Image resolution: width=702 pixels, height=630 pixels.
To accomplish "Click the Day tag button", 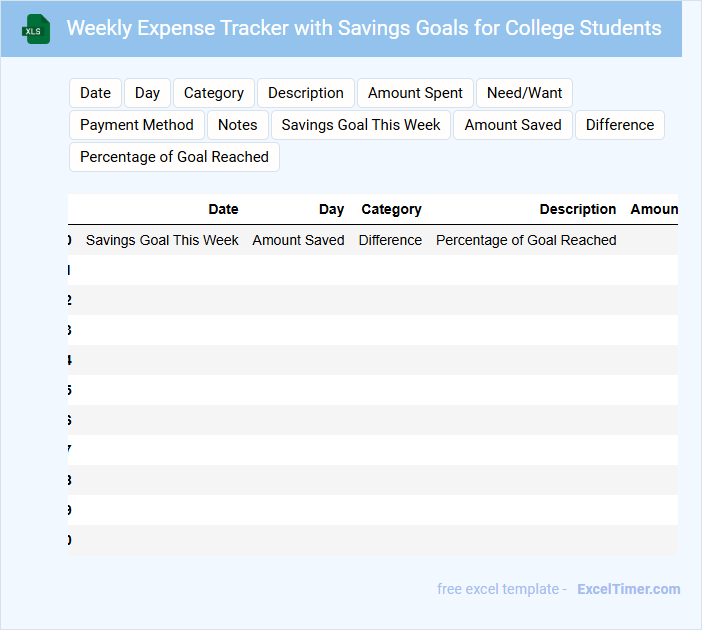I will coord(147,93).
